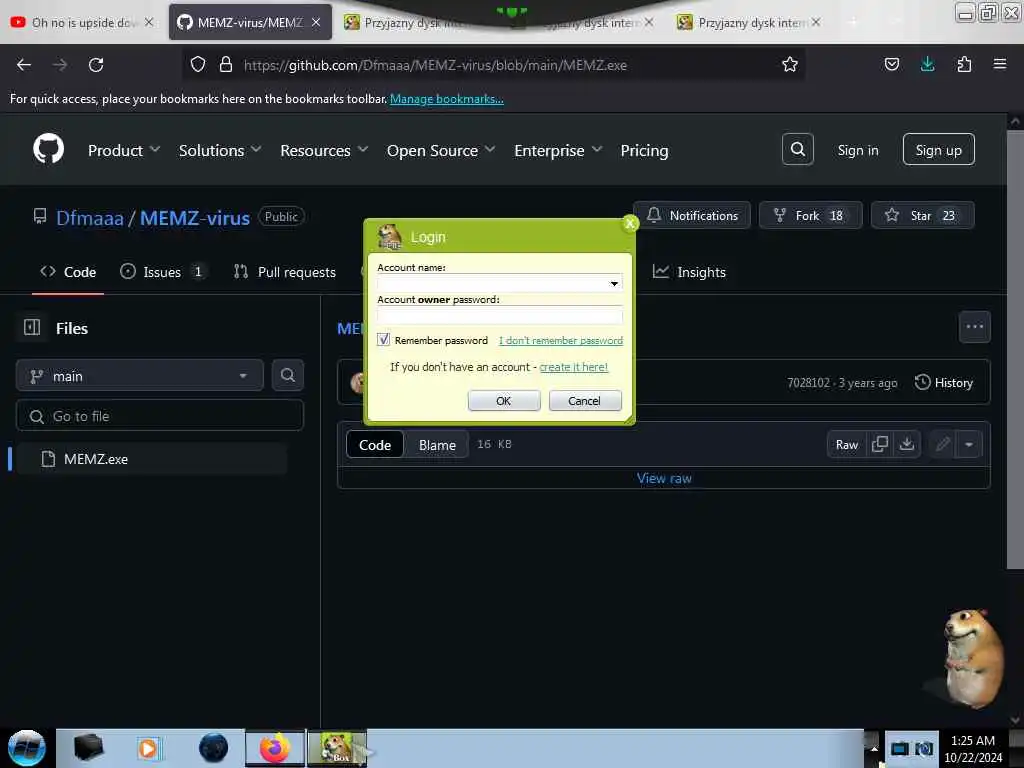Image resolution: width=1024 pixels, height=768 pixels.
Task: Switch to the YouTube 'Oh no is upside down' tab
Action: tap(82, 22)
